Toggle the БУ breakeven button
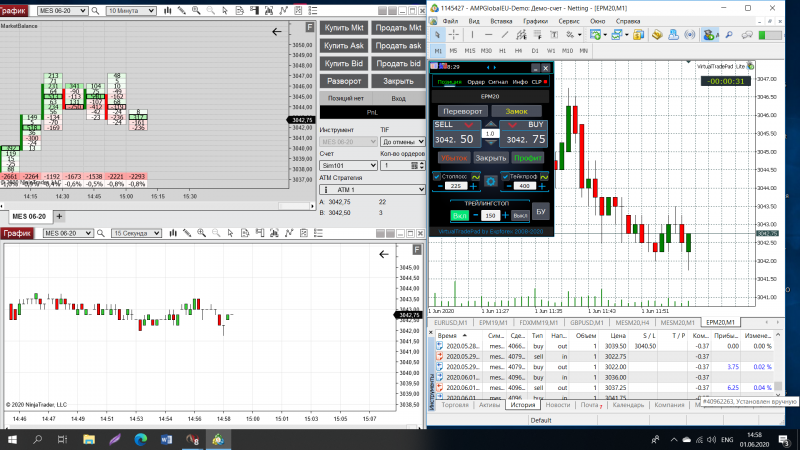Viewport: 800px width, 450px height. coord(541,211)
